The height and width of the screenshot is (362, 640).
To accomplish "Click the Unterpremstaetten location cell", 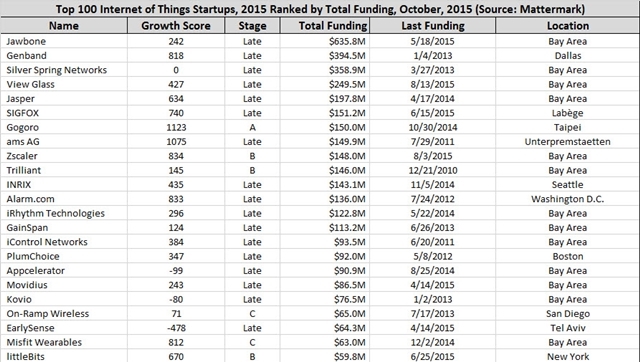I will pos(568,142).
